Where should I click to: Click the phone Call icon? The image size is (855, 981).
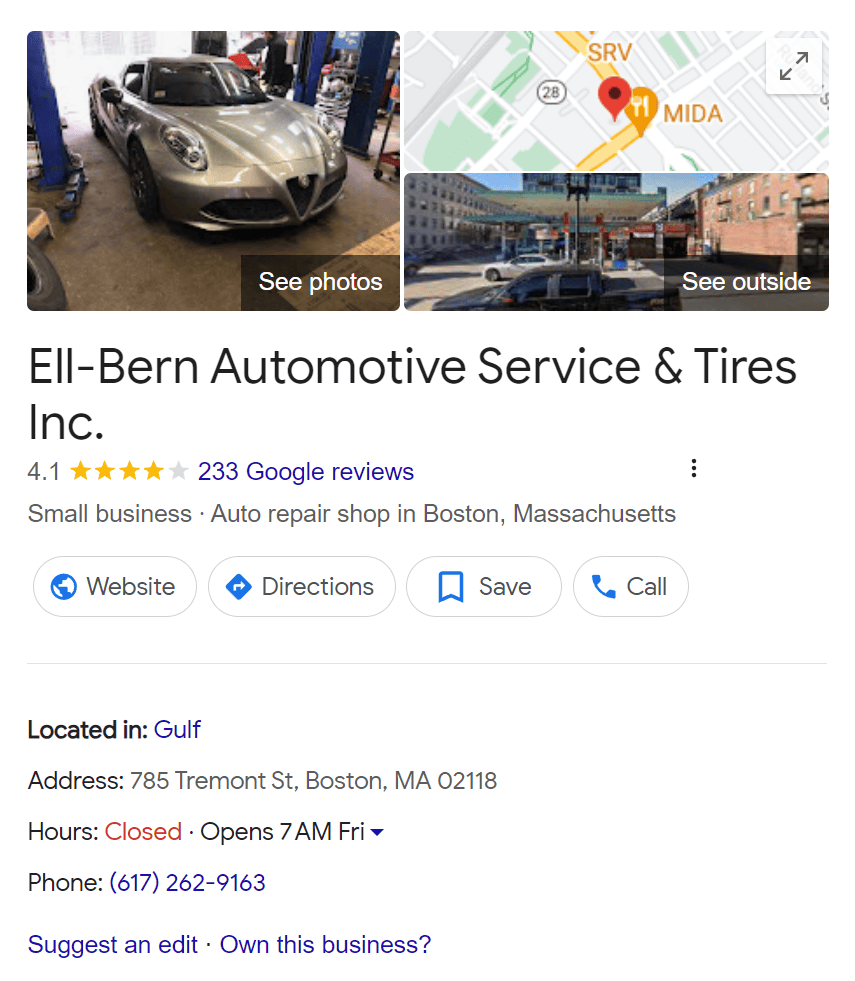[604, 587]
